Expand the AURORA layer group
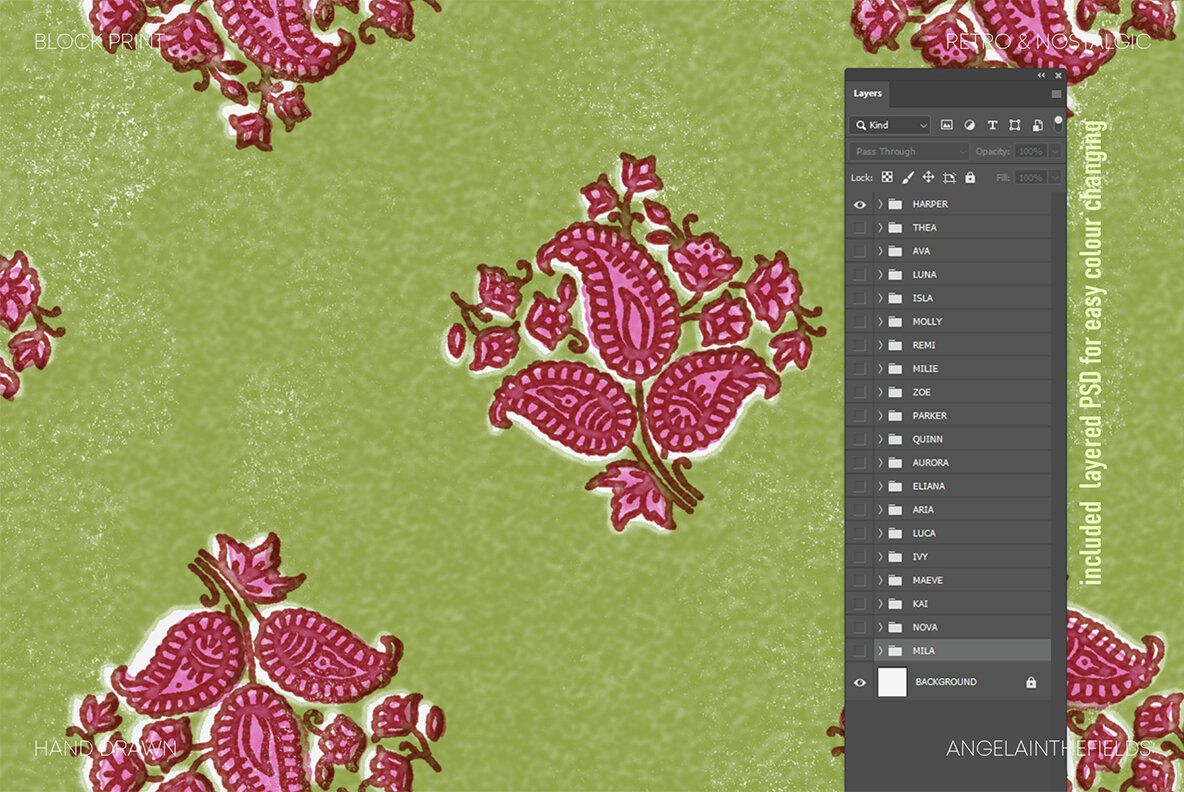This screenshot has width=1184, height=792. 879,462
